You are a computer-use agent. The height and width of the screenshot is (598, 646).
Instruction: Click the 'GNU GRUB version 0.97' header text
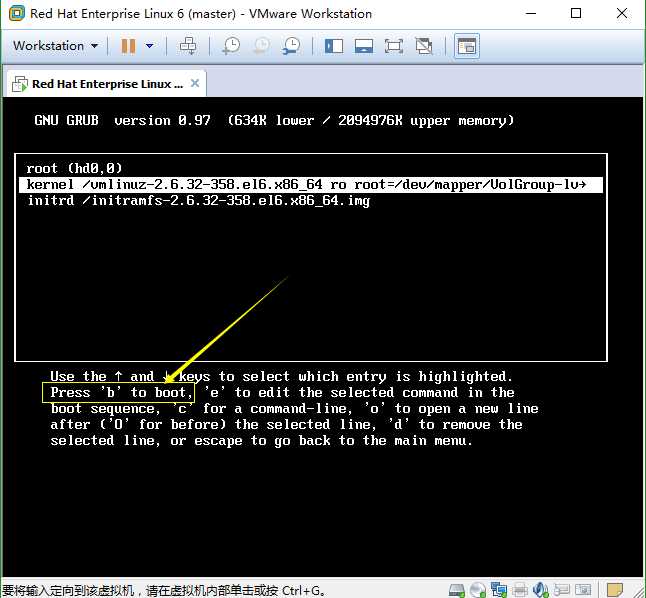tap(122, 120)
